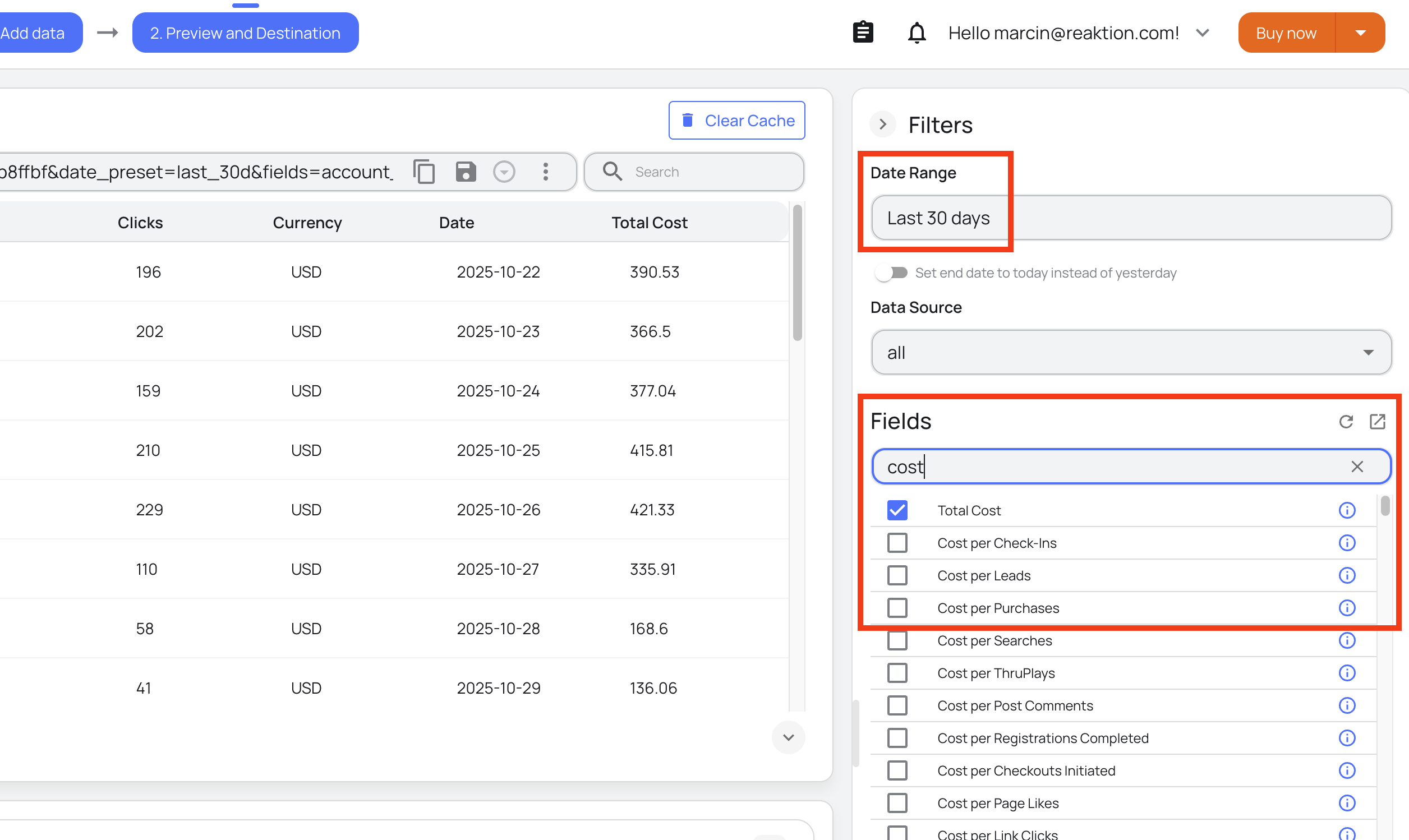This screenshot has width=1409, height=840.
Task: Show info for Cost per Leads
Action: tap(1346, 576)
